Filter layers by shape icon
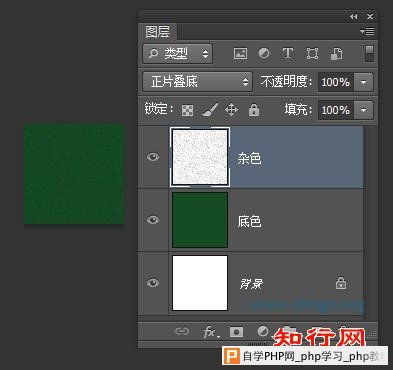 tap(312, 54)
